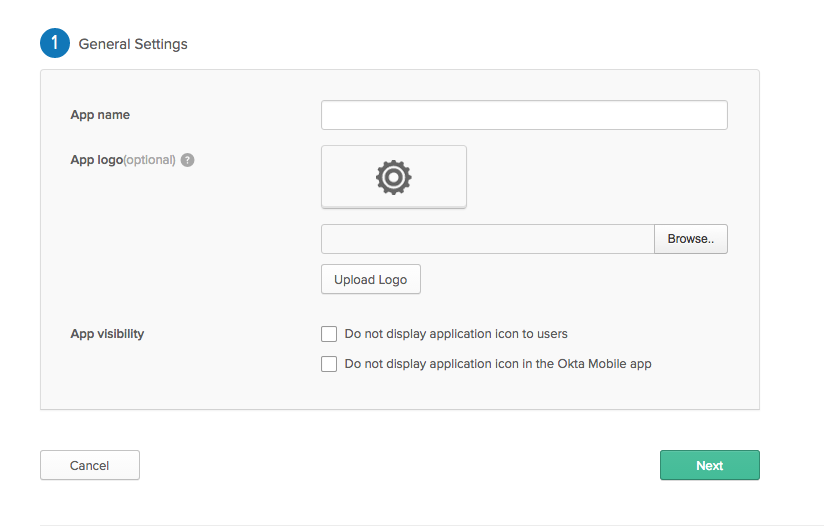
Task: Select the logo preview box frame
Action: click(394, 177)
